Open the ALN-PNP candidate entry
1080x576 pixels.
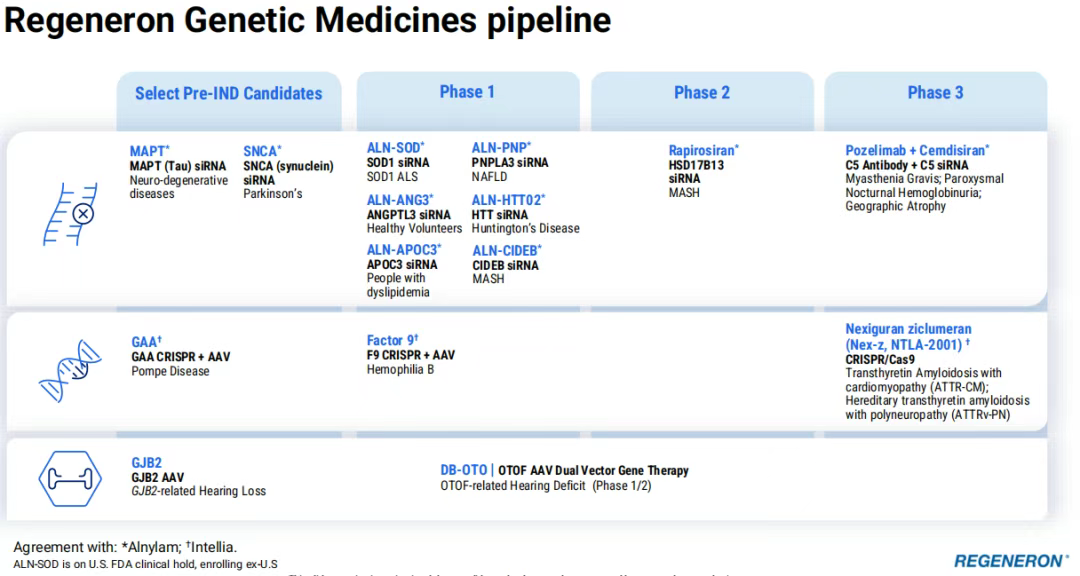pos(501,148)
